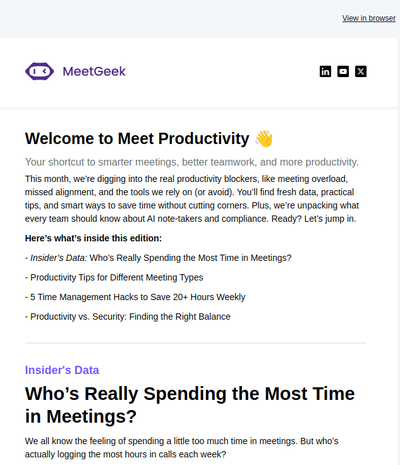Click the MeetGeek robot logo icon
Viewport: 400px width, 465px height.
tap(39, 71)
